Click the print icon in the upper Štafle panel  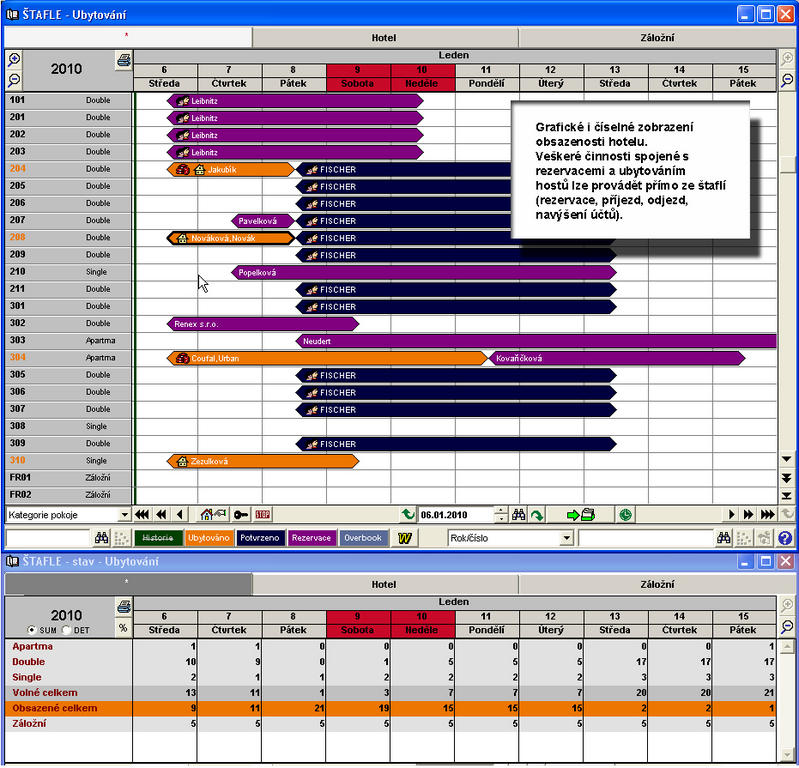click(123, 61)
